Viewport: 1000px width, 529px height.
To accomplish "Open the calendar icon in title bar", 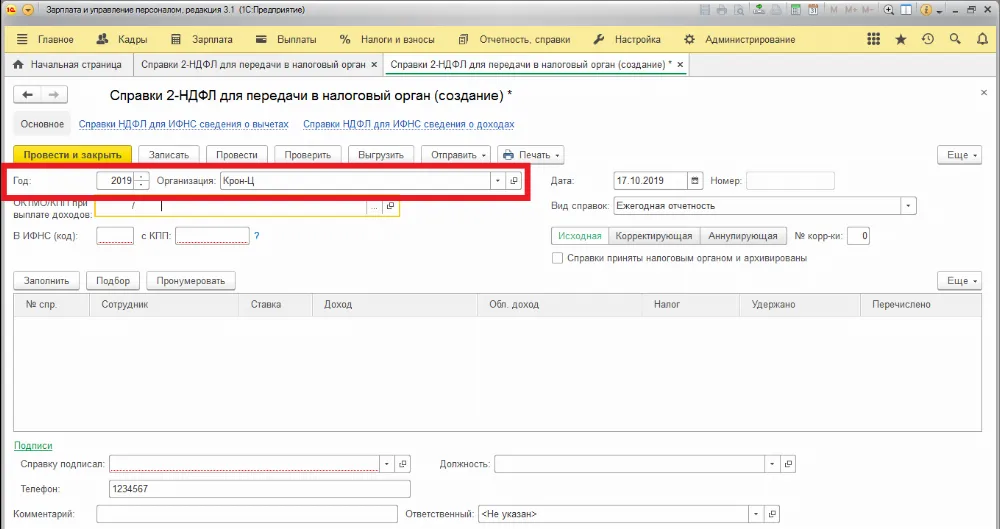I will point(813,10).
